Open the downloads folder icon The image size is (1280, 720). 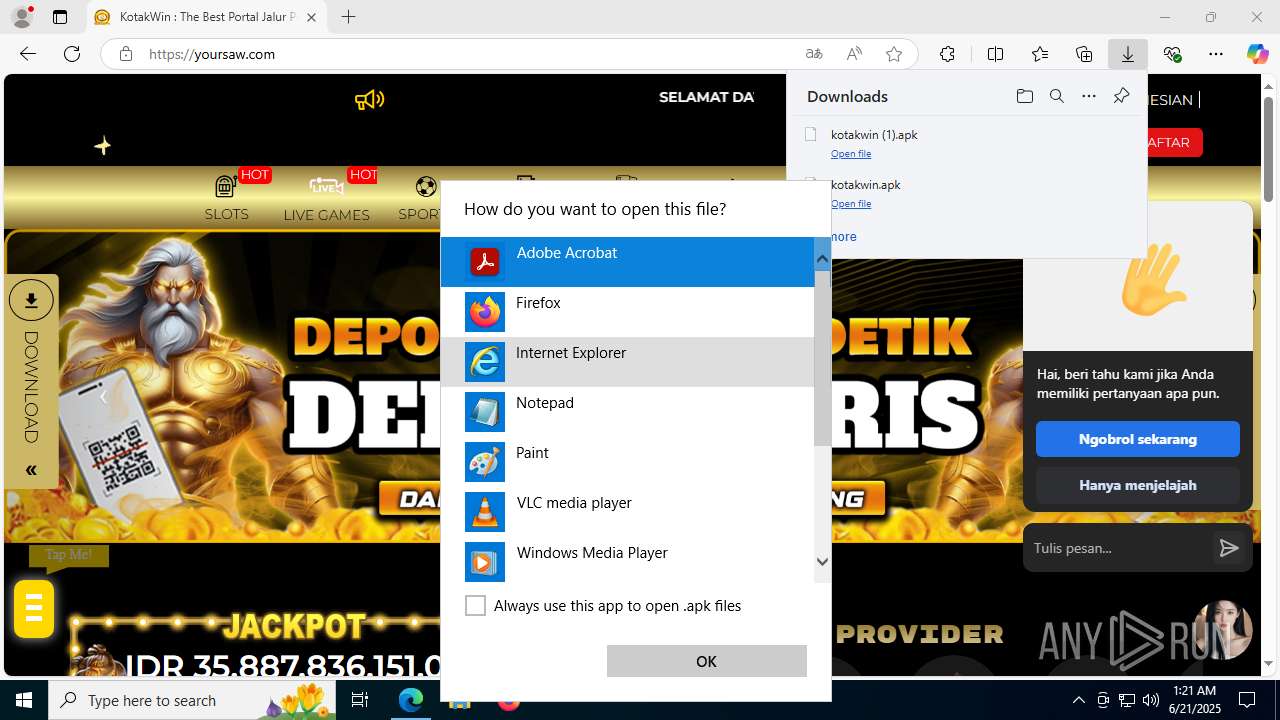(x=1024, y=96)
